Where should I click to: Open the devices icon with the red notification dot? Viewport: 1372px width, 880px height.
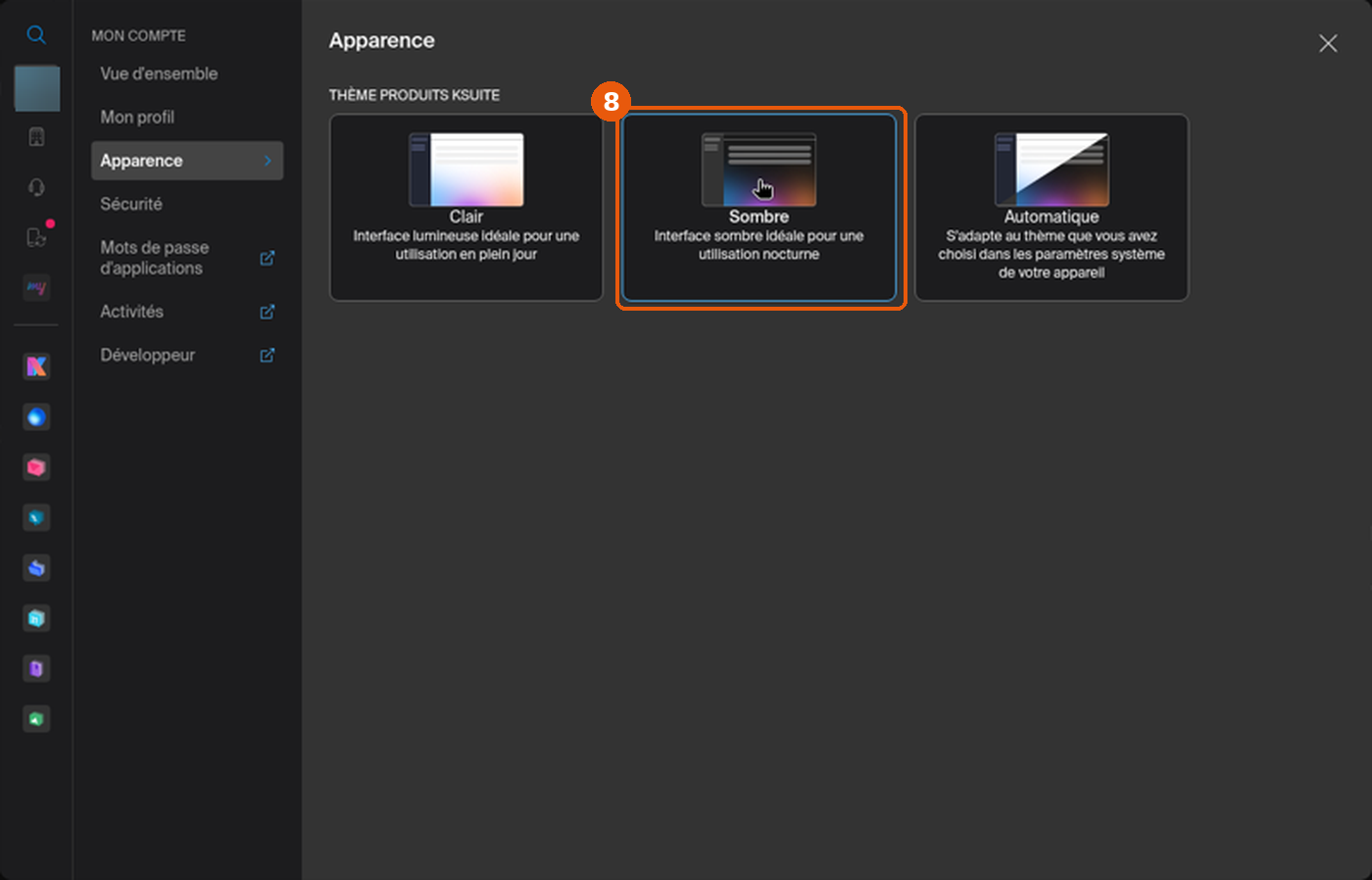[37, 236]
